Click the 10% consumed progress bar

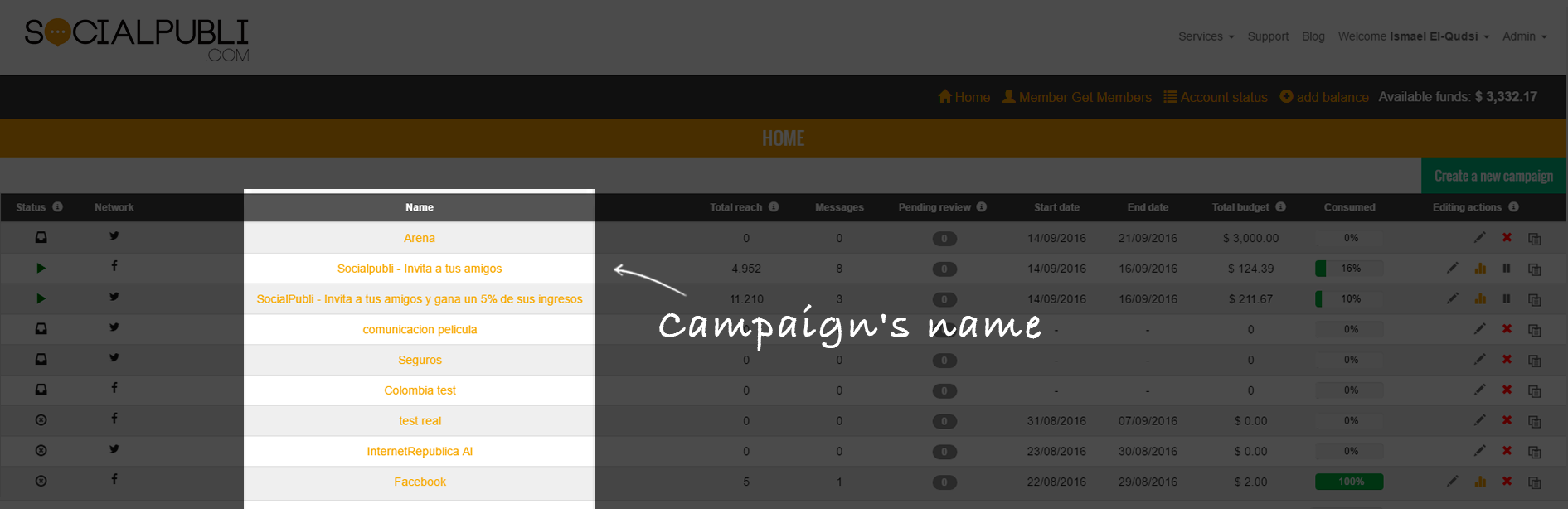(x=1349, y=298)
